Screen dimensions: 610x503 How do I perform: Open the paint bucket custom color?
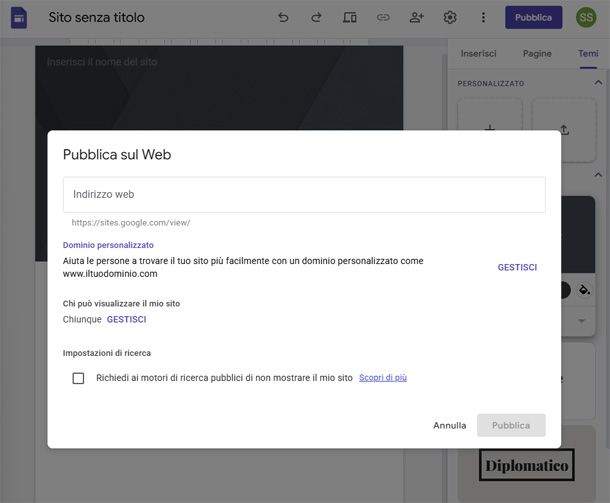584,290
